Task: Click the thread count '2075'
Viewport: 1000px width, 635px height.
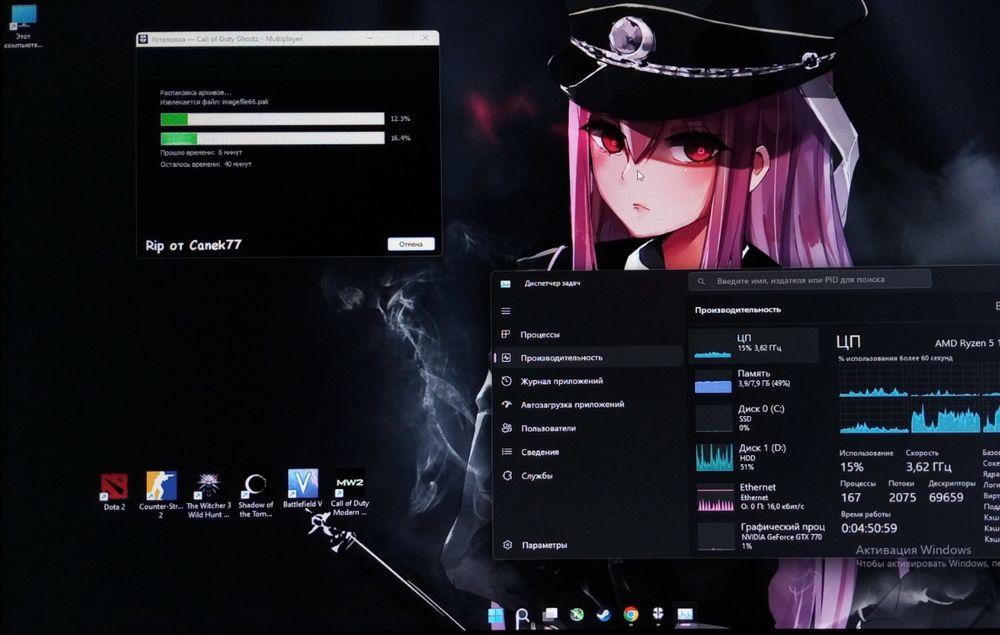Action: (902, 497)
